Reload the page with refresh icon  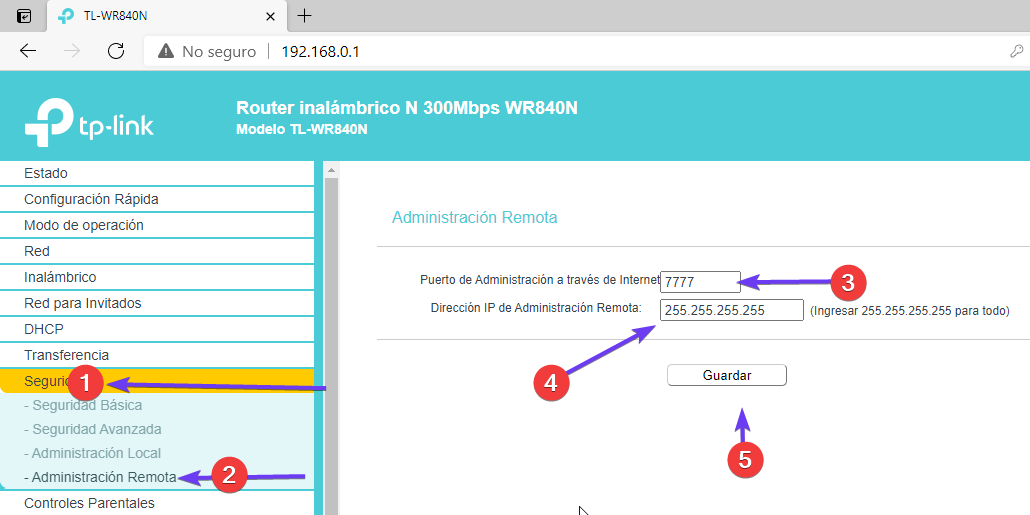(116, 51)
